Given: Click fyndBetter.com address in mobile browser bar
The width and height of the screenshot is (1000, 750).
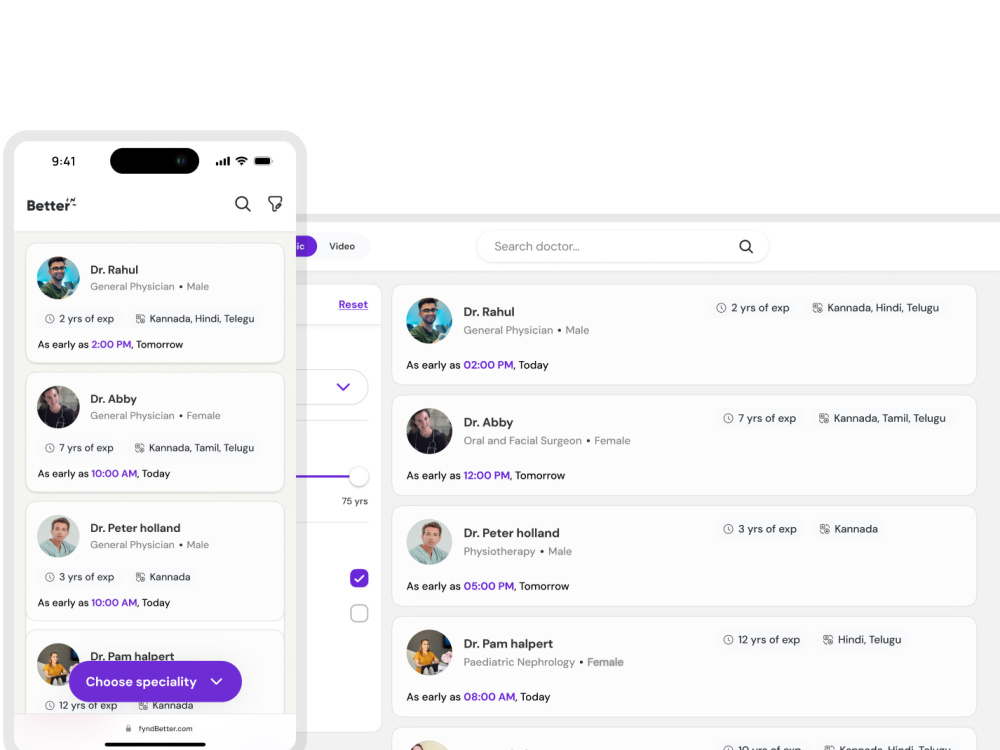Looking at the screenshot, I should (x=165, y=728).
